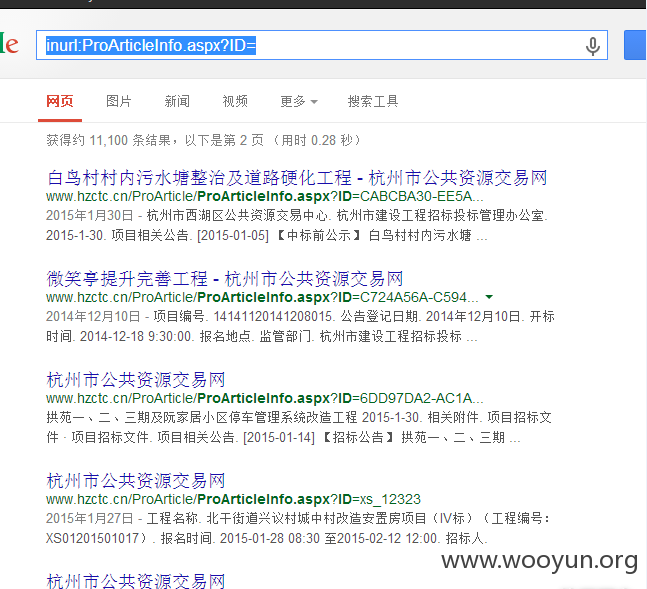Screen dimensions: 647x589
Task: Open the 杭州市公共资源交易网 result above the 6DD97DA2 URL
Action: pos(136,380)
